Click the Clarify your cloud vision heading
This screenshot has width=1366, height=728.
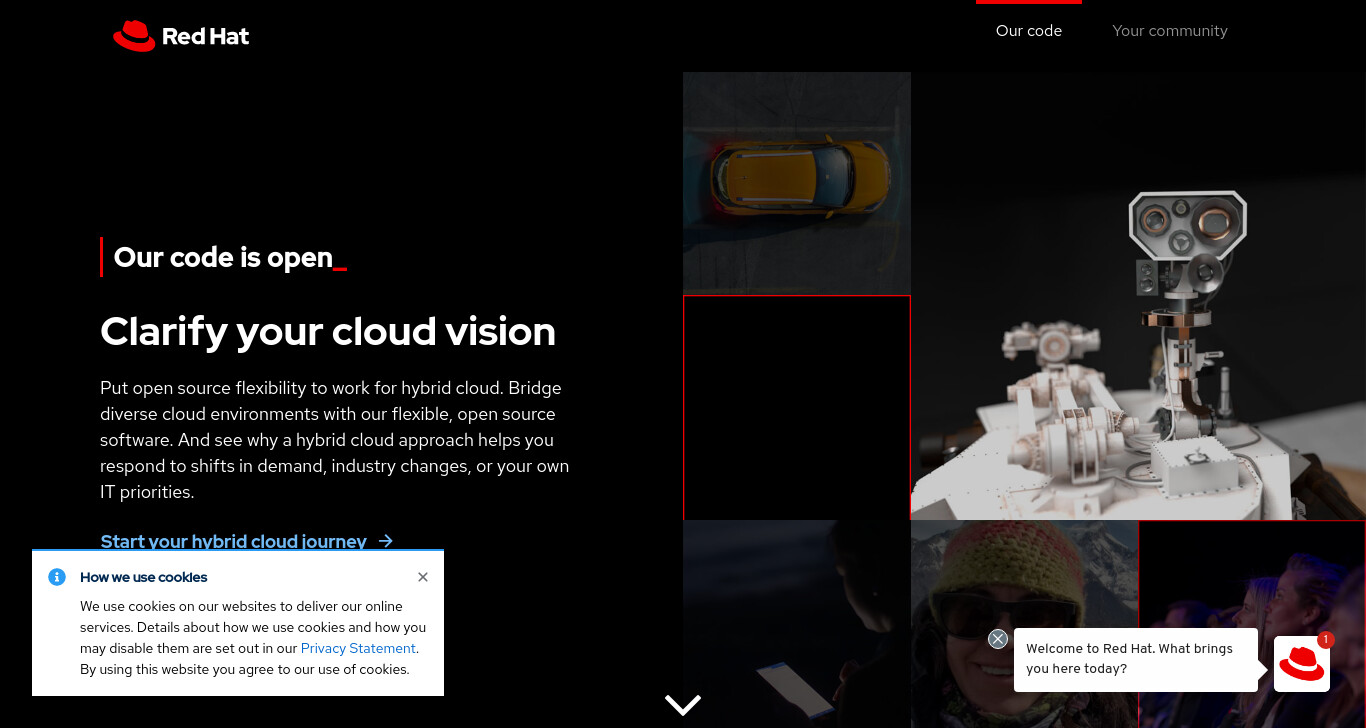328,331
